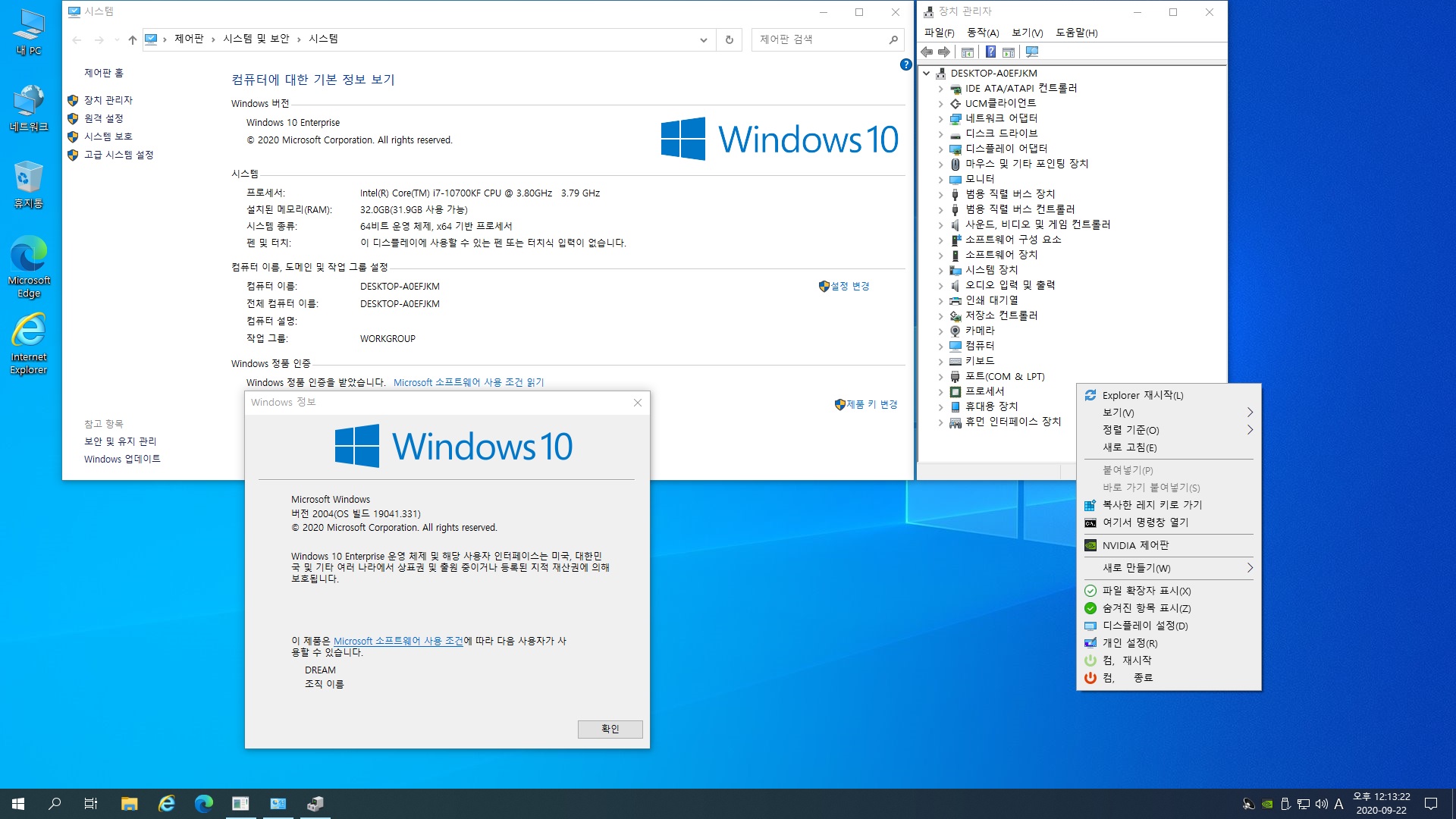Expand 디스크 드라이브 tree node
The height and width of the screenshot is (819, 1456).
point(941,134)
